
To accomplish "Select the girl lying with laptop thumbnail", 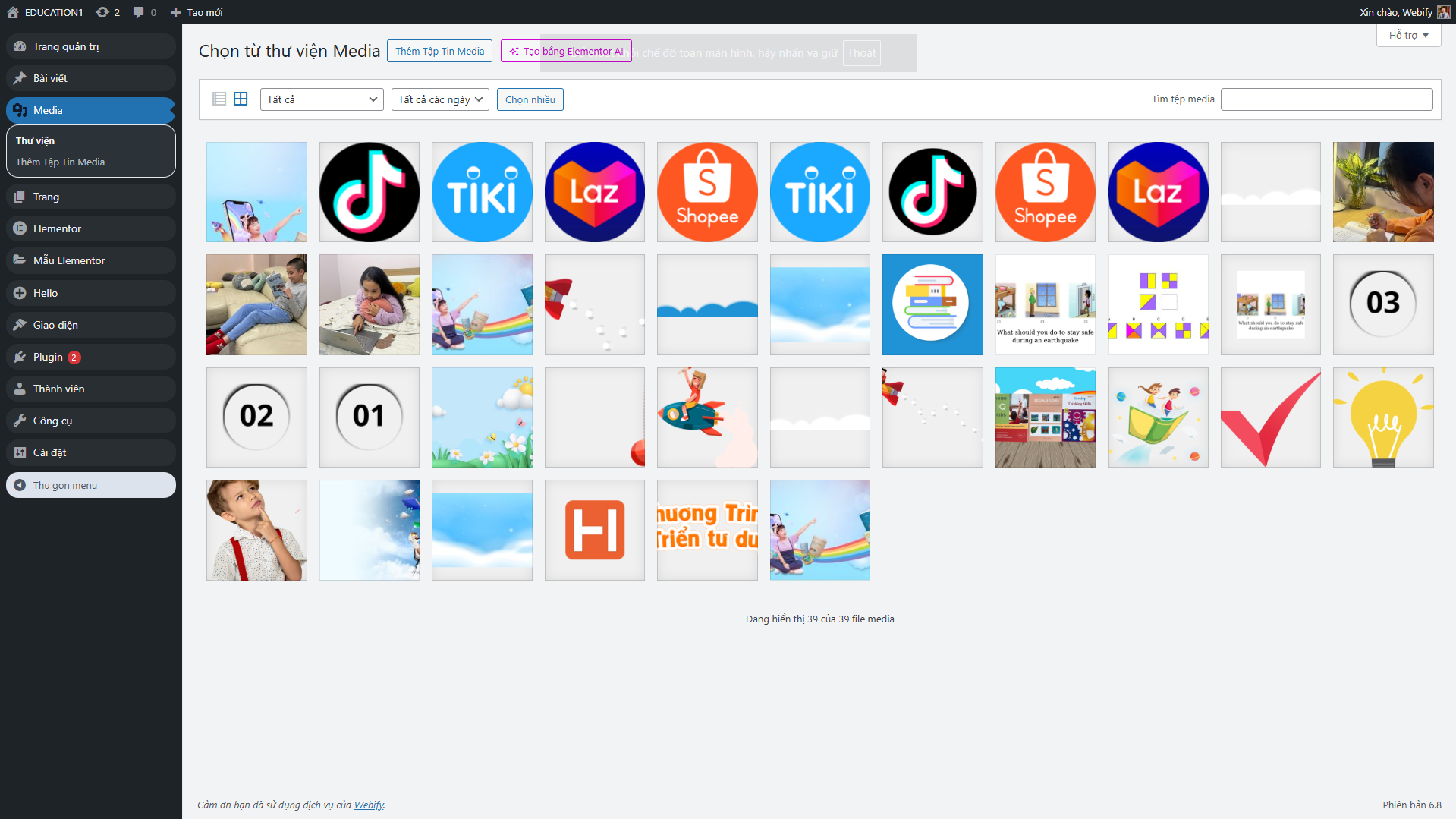I will [x=370, y=304].
